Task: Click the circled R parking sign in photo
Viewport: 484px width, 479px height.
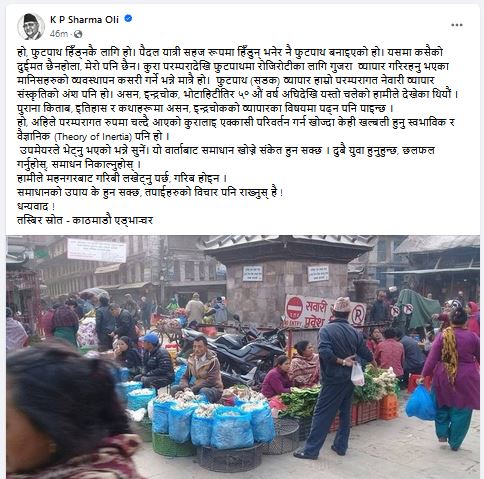Action: tap(358, 314)
